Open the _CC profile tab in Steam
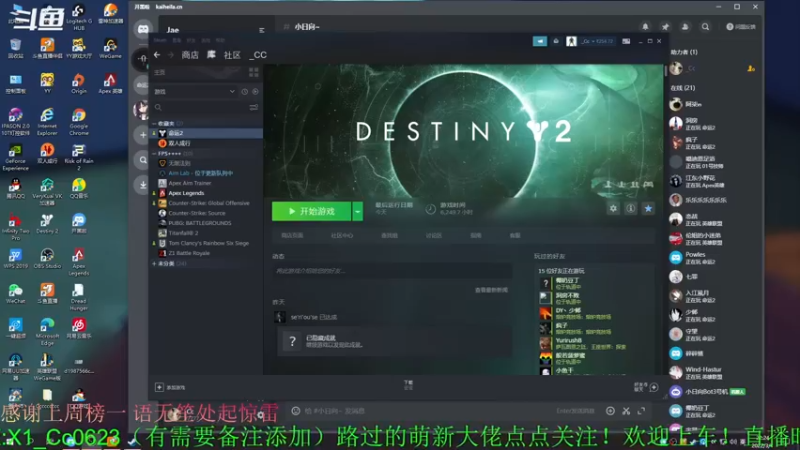This screenshot has height=450, width=800. (258, 55)
